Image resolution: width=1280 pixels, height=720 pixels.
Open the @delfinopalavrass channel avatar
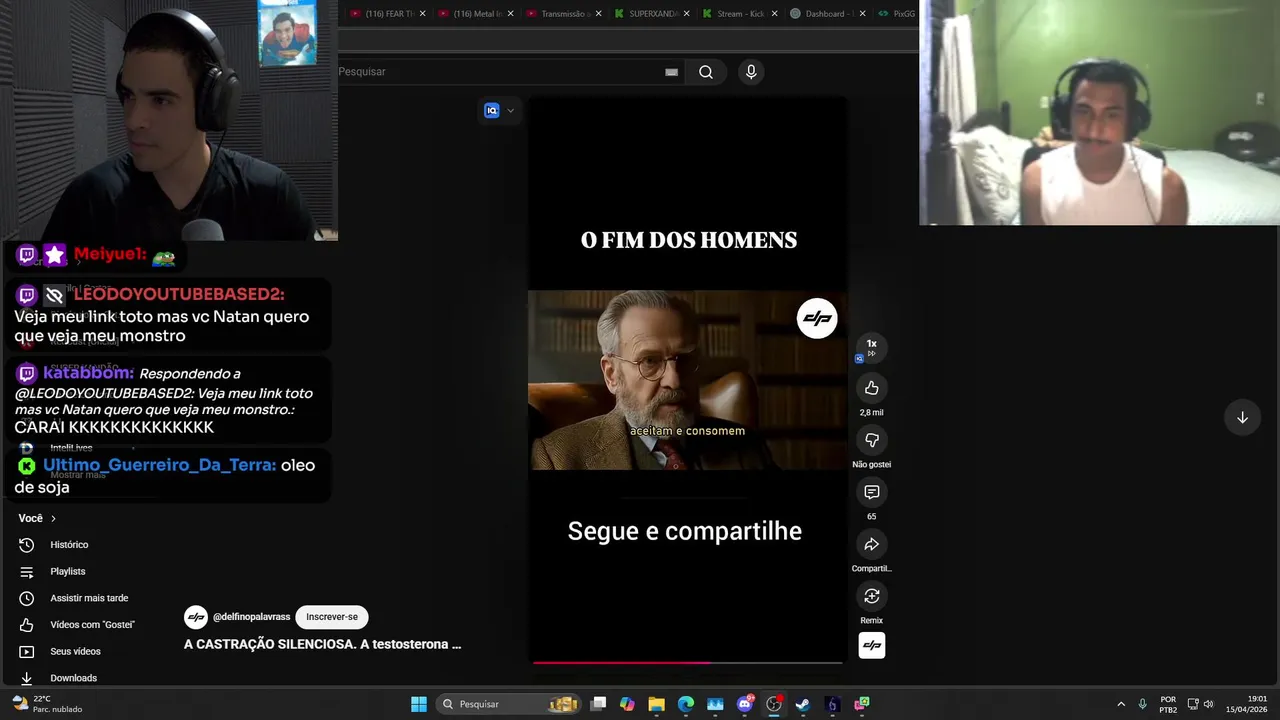pos(196,617)
